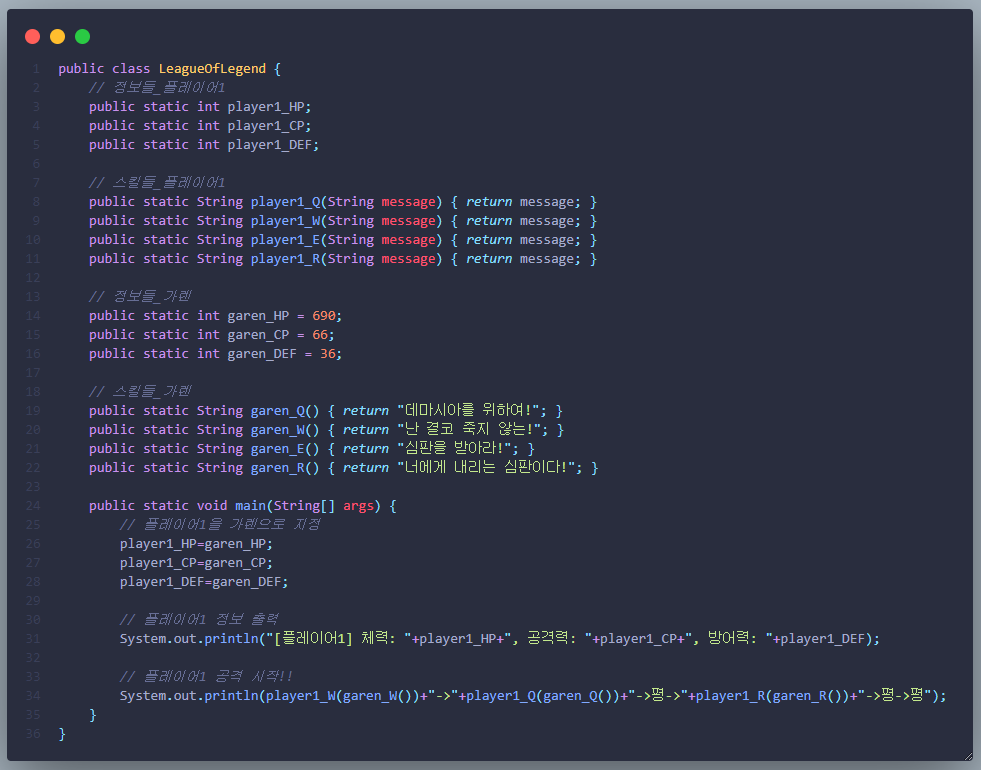Click the variable garen_DEF on line 16

[262, 354]
